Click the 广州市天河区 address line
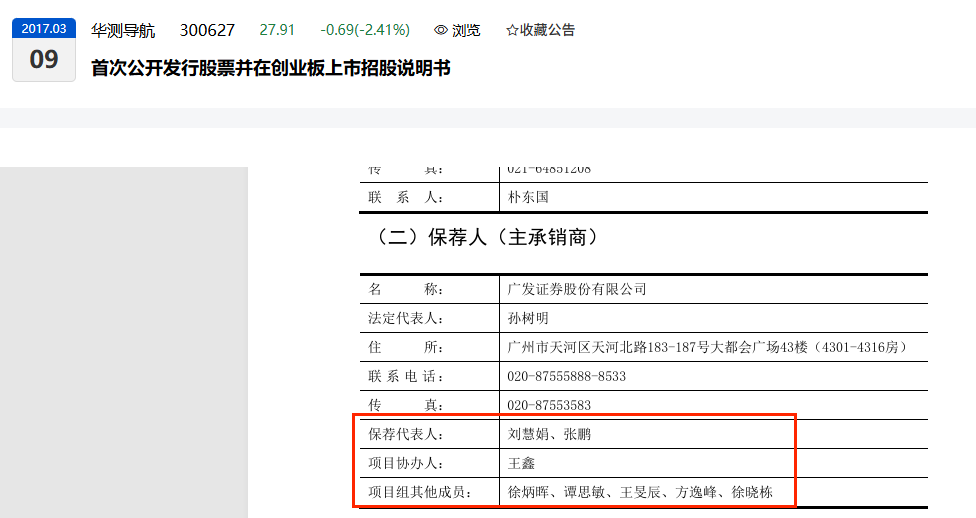Viewport: 976px width, 518px height. tap(709, 347)
